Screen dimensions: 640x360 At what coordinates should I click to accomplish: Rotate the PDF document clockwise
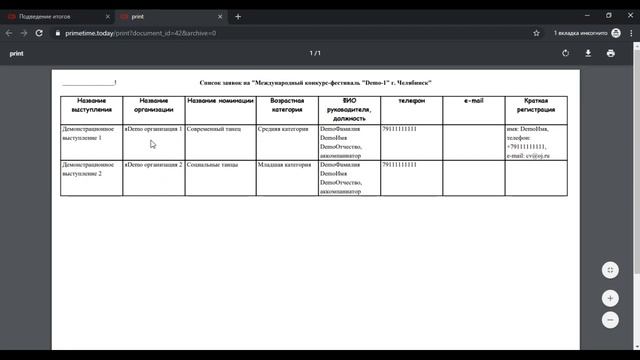(x=565, y=53)
